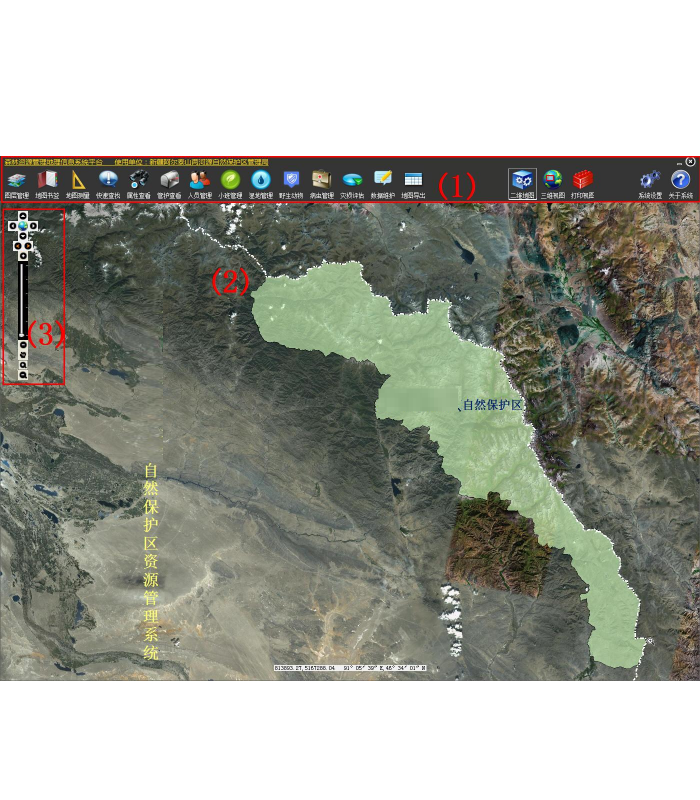This screenshot has height=800, width=700.
Task: Pan the map up with top arrow
Action: (22, 216)
